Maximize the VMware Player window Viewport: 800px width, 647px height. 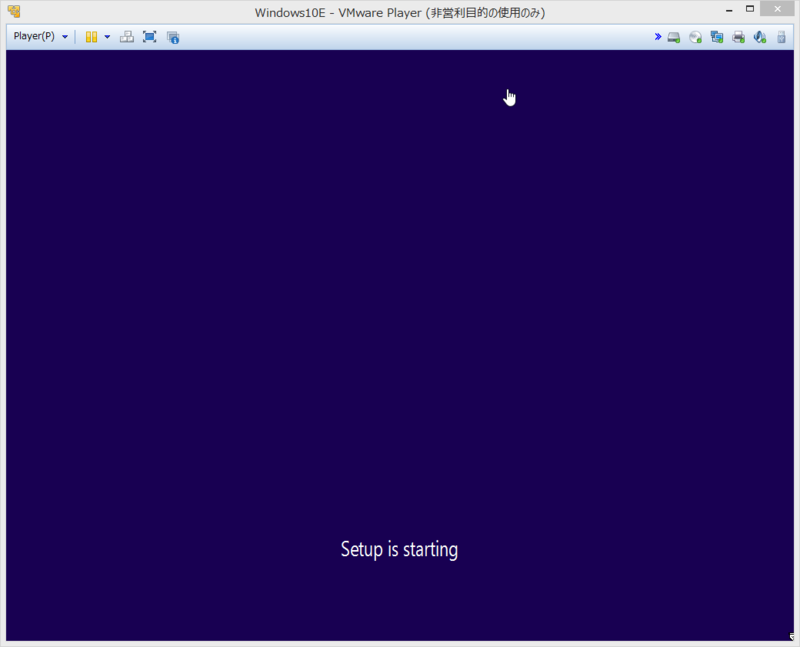pyautogui.click(x=749, y=9)
